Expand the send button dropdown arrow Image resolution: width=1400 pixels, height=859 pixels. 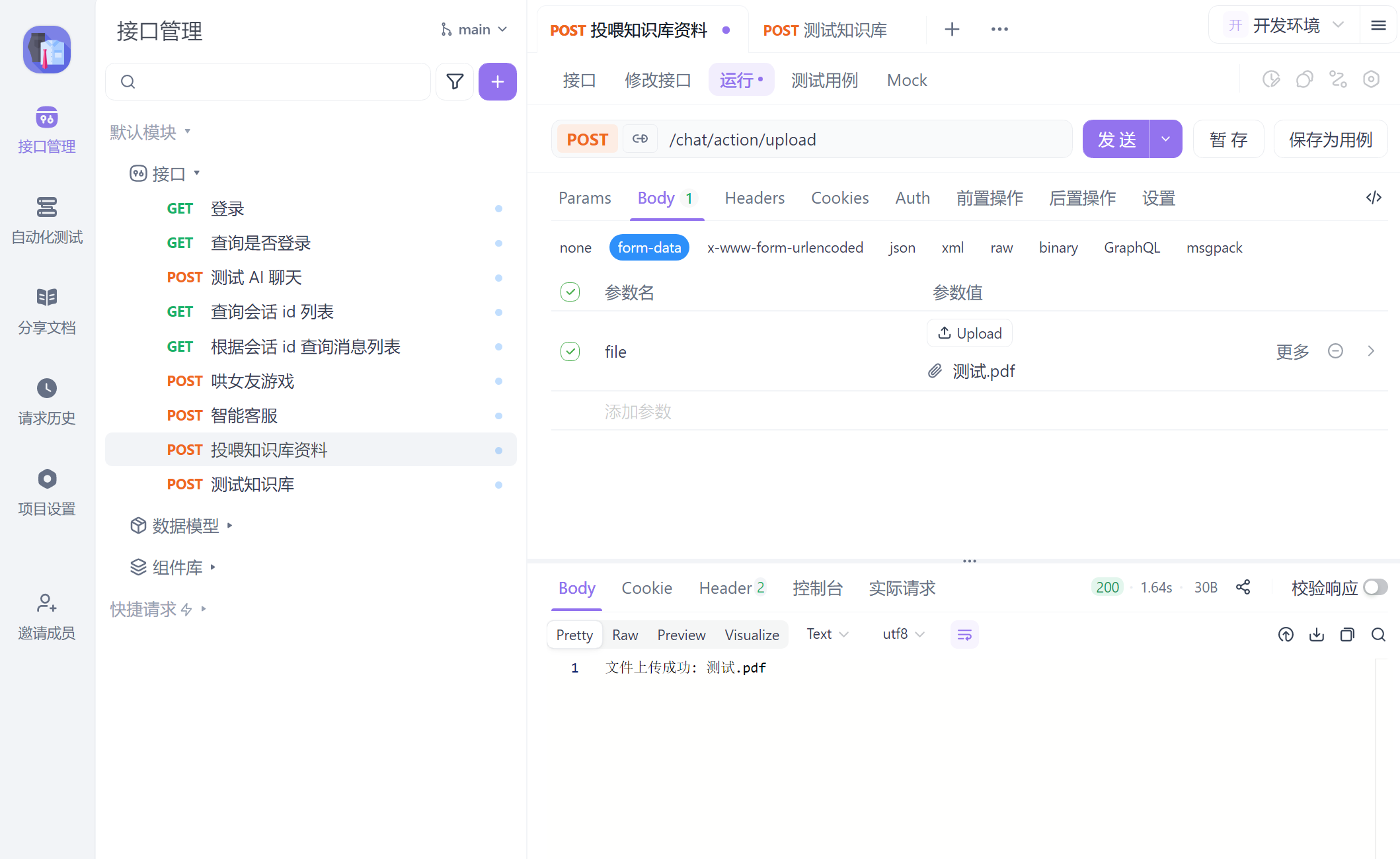tap(1165, 139)
